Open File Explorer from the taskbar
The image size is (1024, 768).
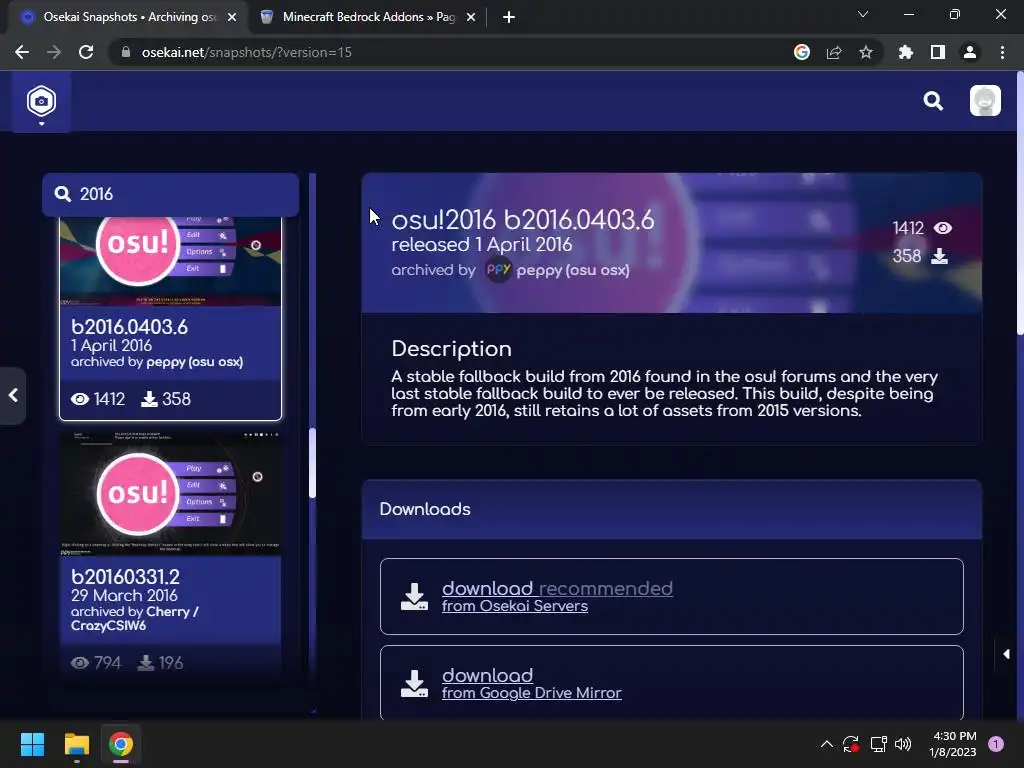point(76,744)
